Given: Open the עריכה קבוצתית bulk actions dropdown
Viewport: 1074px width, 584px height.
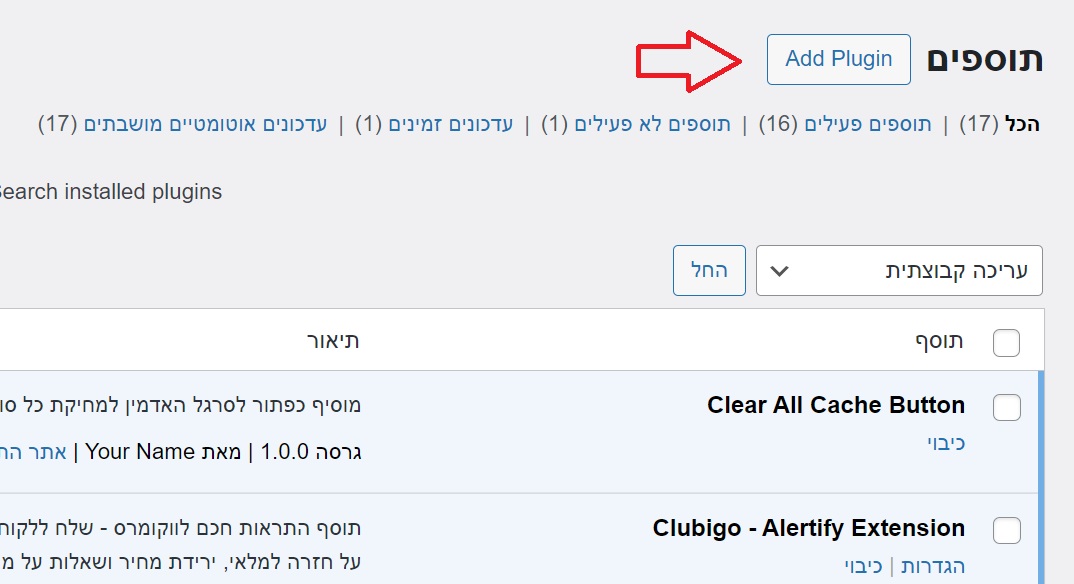Looking at the screenshot, I should [x=898, y=270].
